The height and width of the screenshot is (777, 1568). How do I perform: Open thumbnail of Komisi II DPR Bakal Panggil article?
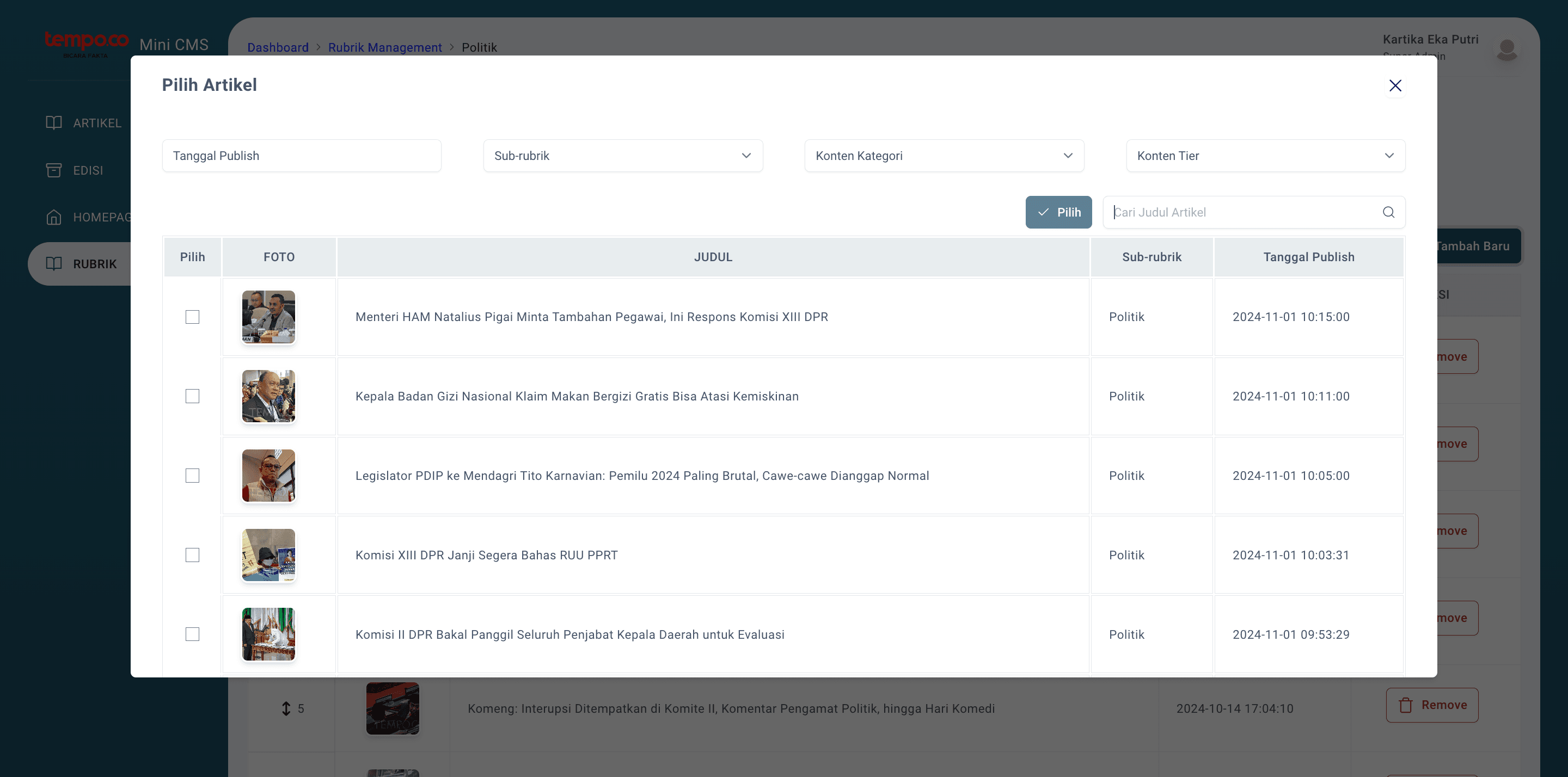[268, 634]
